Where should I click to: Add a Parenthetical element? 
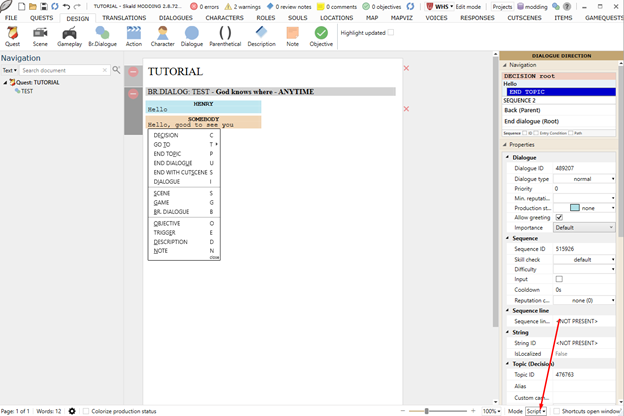coord(225,37)
